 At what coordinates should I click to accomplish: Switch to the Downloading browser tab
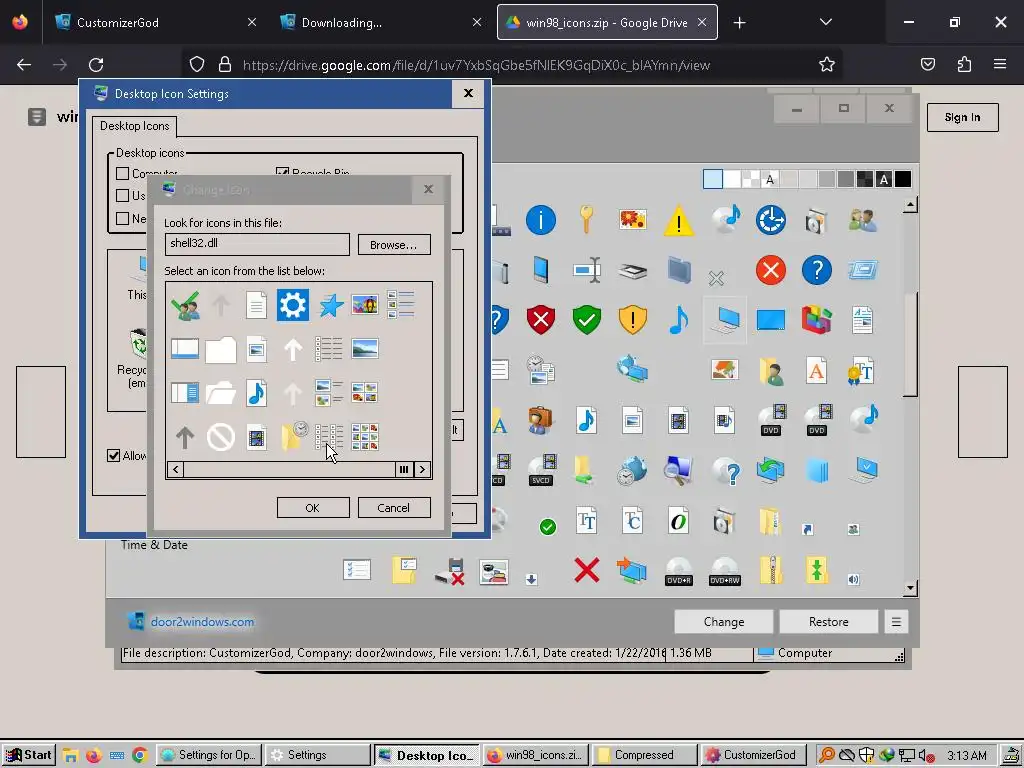(x=380, y=22)
